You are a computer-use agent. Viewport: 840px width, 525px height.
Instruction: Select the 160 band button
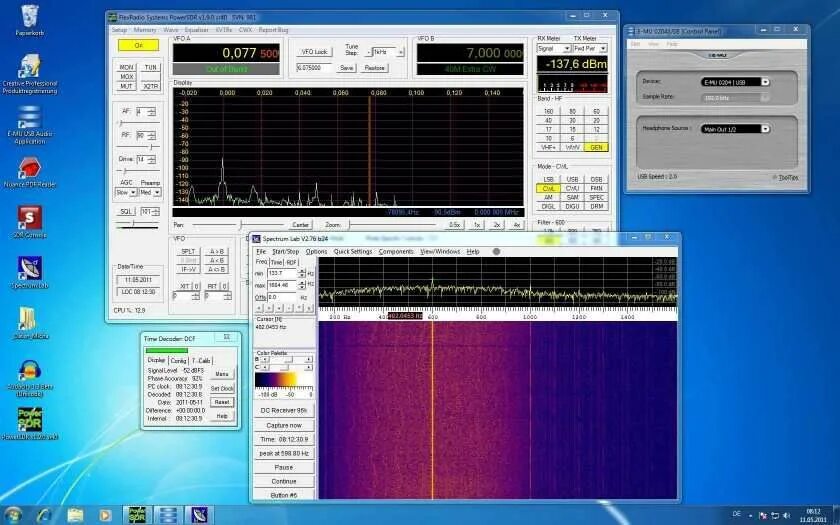(x=548, y=111)
